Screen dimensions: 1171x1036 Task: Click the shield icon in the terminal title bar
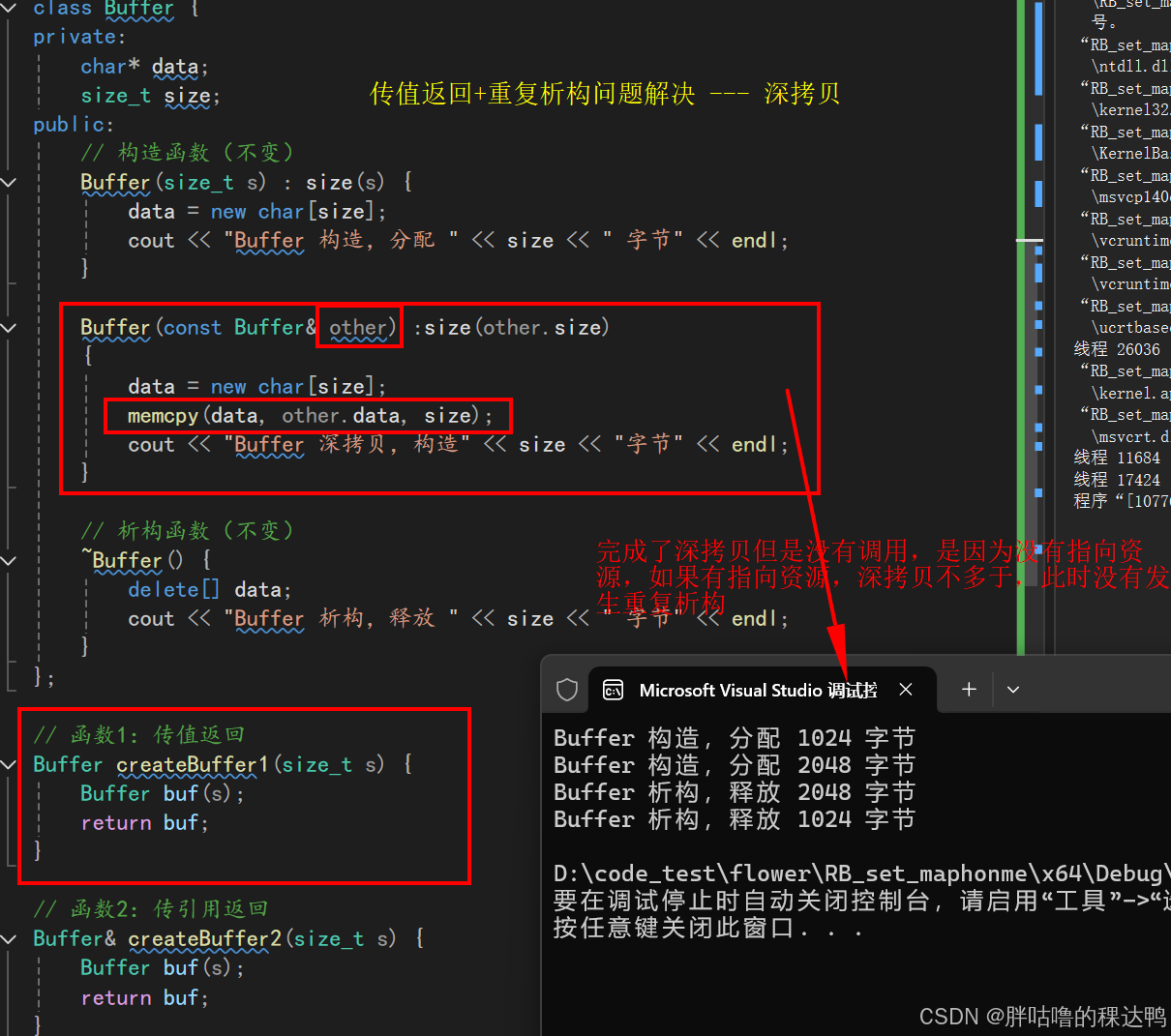click(x=567, y=689)
